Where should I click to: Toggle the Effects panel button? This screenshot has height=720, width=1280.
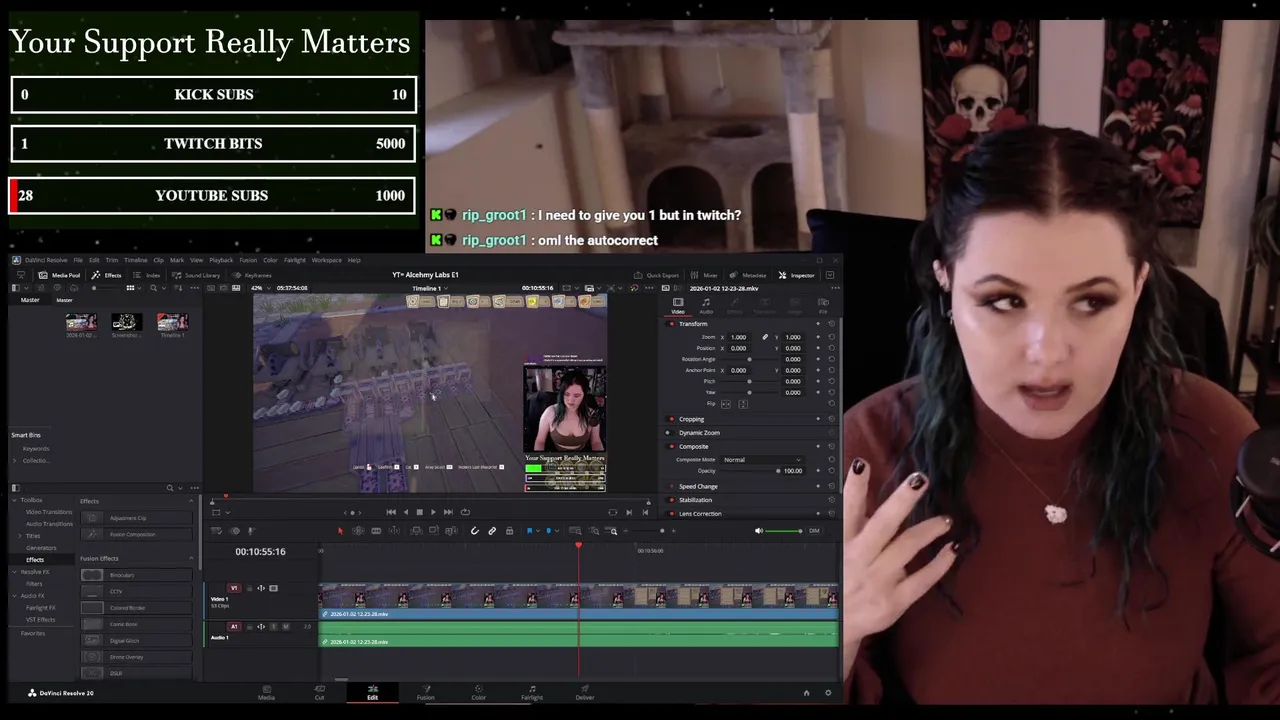tap(107, 275)
